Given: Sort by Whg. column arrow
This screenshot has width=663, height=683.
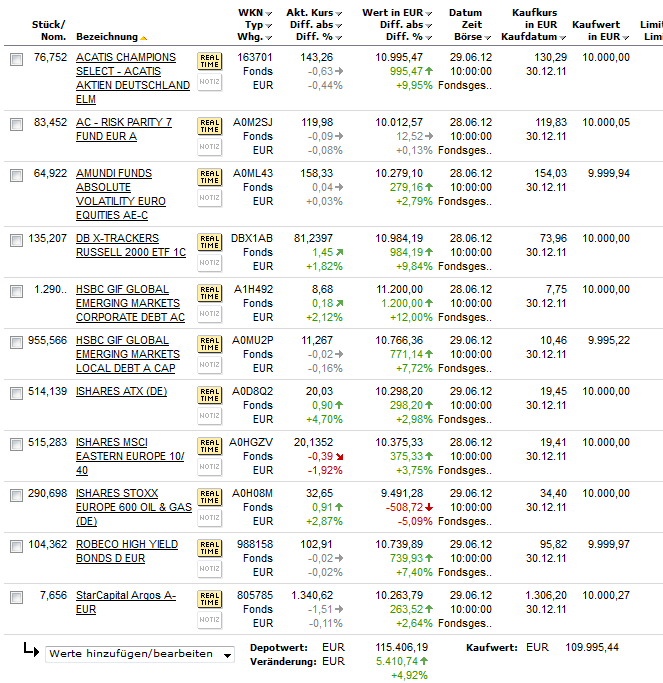Looking at the screenshot, I should [x=268, y=38].
